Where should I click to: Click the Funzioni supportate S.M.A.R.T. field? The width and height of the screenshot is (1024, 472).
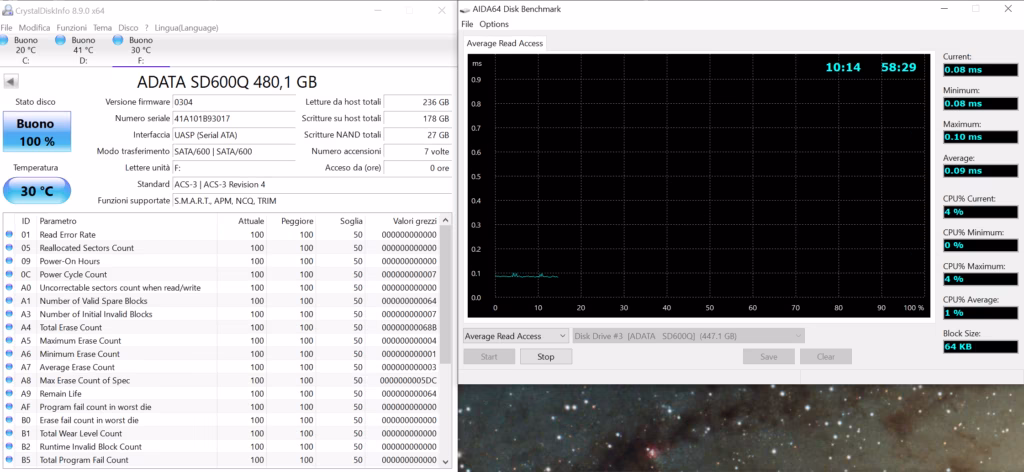click(312, 201)
